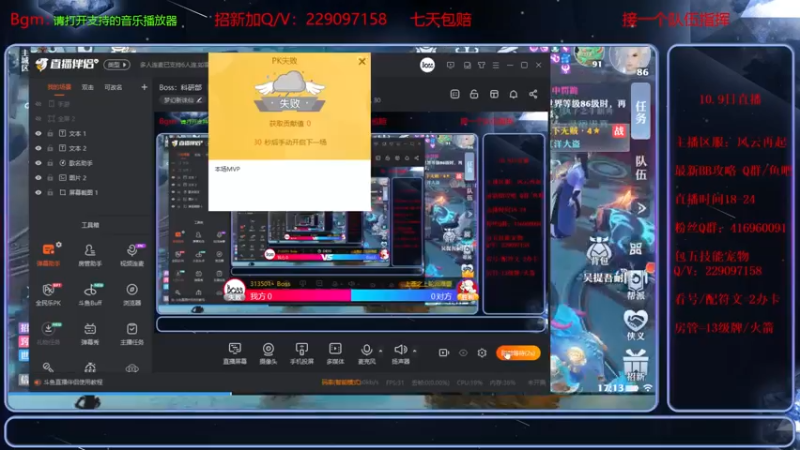Open the 背包 bag in the game

(x=599, y=250)
